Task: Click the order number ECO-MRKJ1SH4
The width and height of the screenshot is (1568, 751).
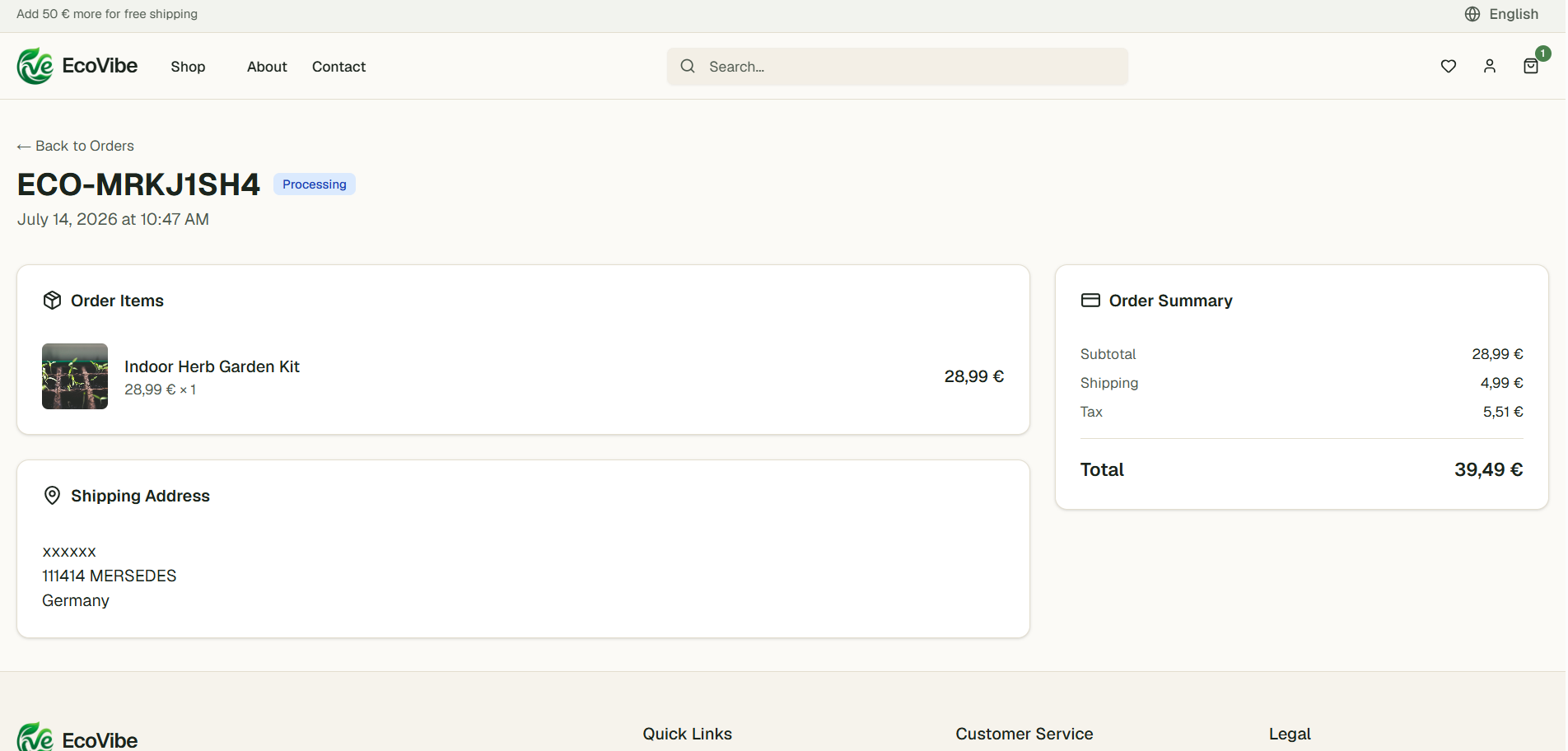Action: pyautogui.click(x=138, y=184)
